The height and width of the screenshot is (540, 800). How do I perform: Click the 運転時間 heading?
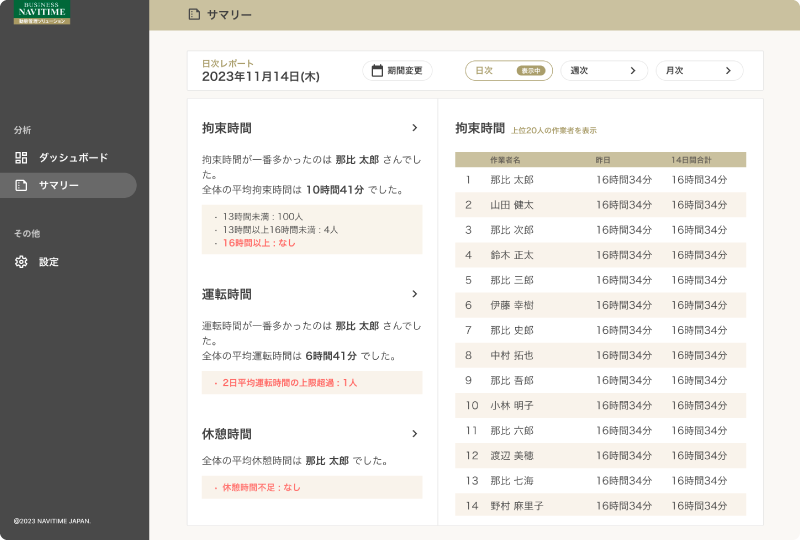click(x=227, y=294)
